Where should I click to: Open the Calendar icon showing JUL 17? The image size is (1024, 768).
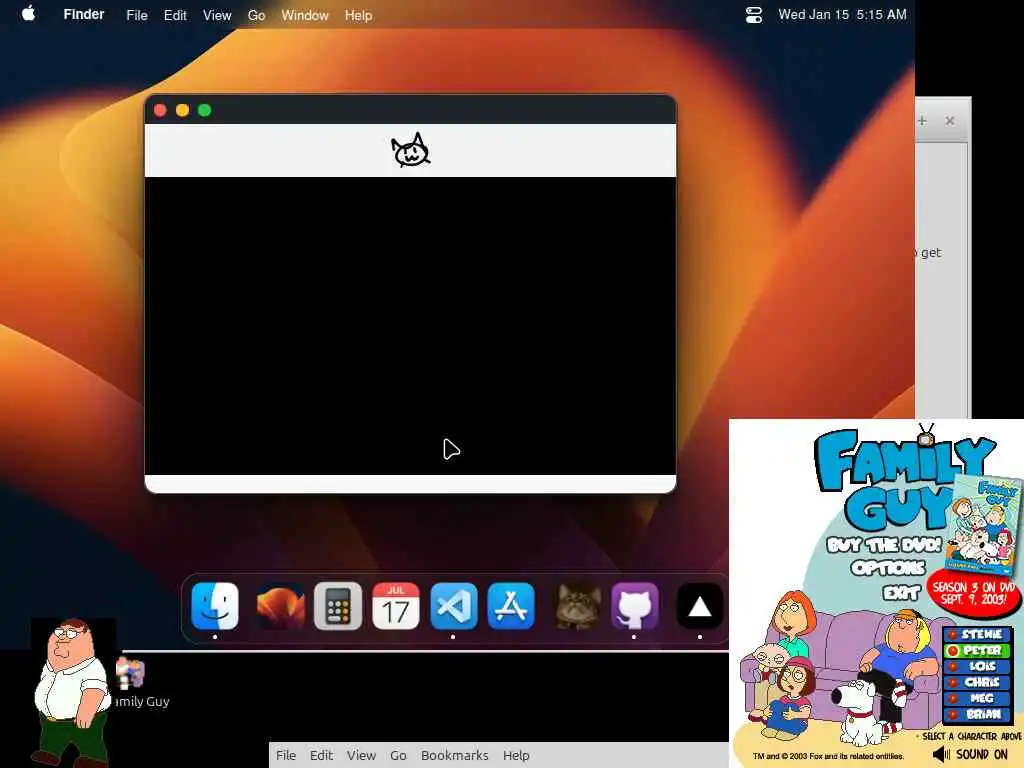click(x=396, y=605)
